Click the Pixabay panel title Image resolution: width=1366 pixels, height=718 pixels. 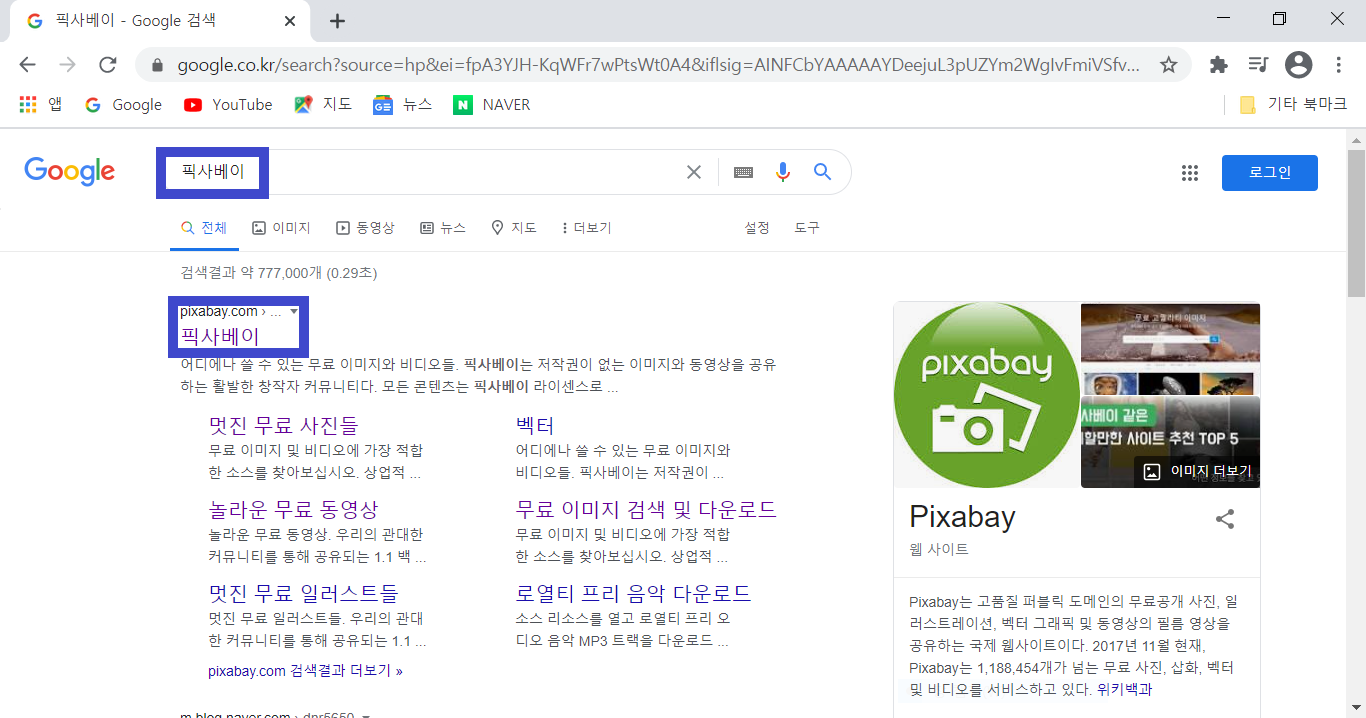pos(962,517)
